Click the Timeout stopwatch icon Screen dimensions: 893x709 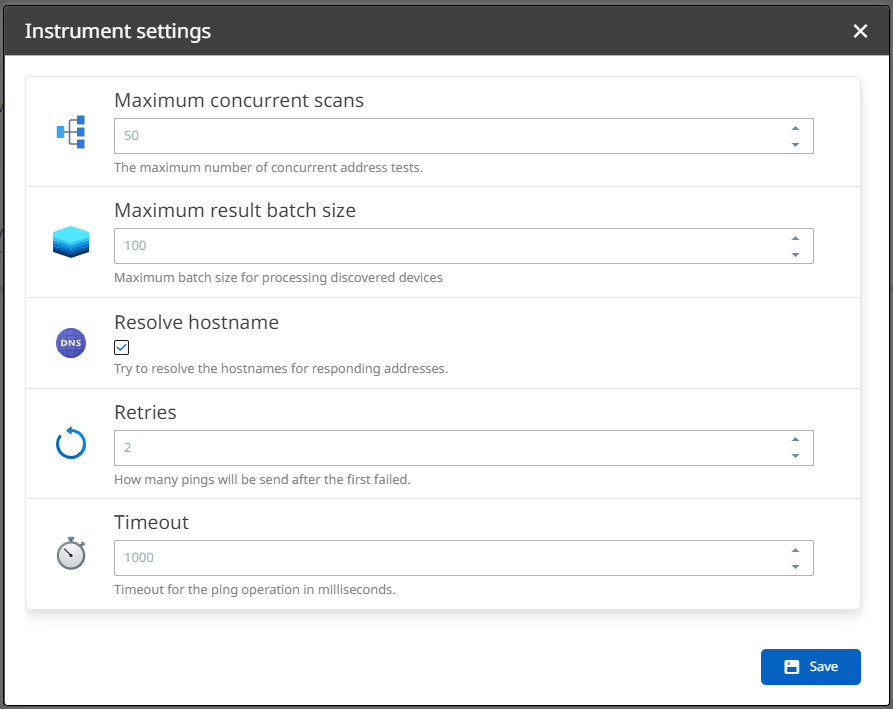coord(71,553)
